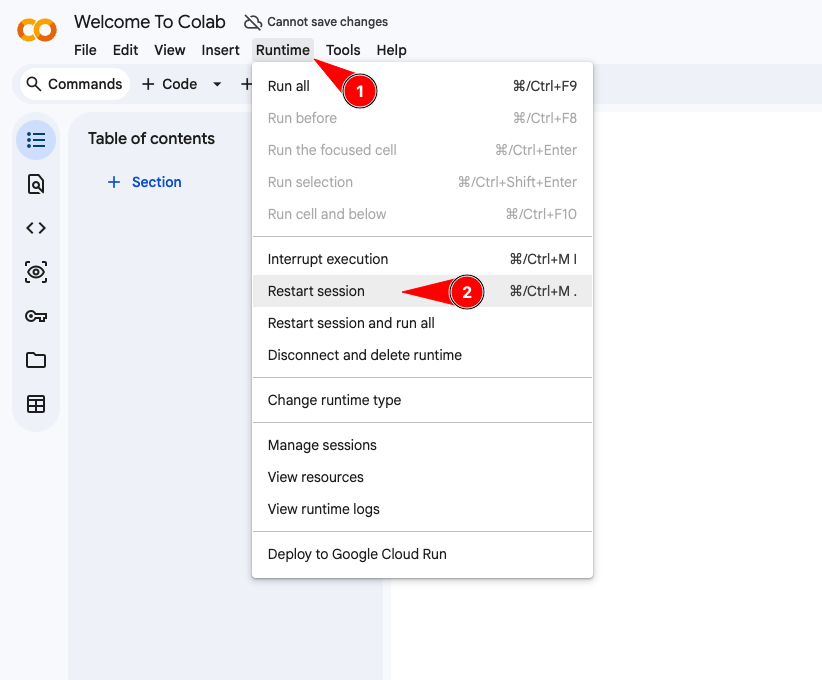Expand the Code button dropdown arrow
Viewport: 822px width, 680px height.
coord(217,84)
